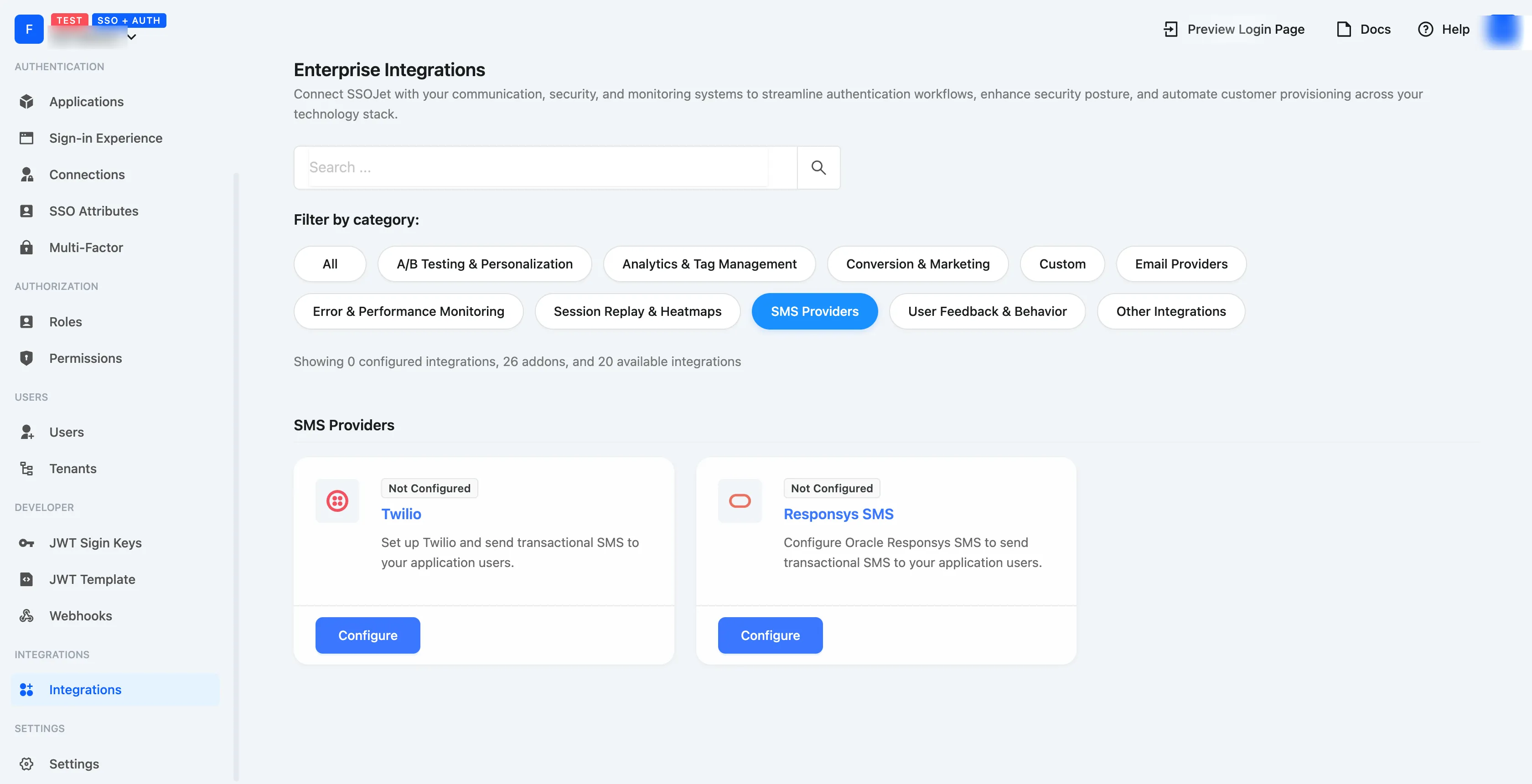Enable the Custom category filter

1062,264
